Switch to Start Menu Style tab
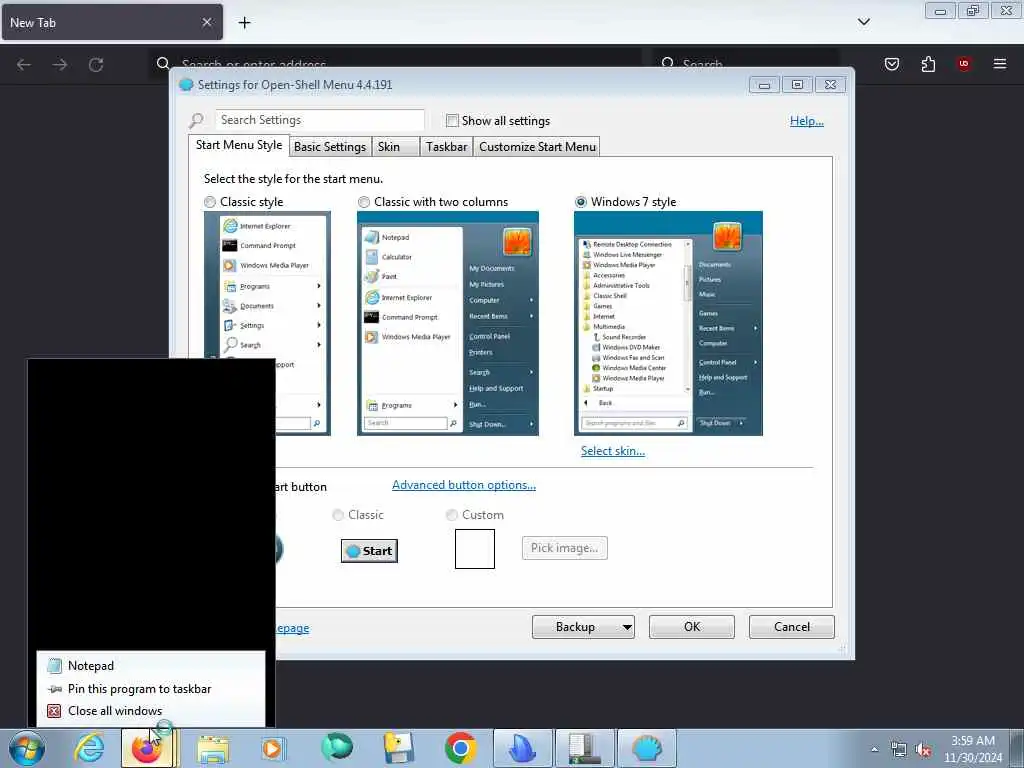1024x768 pixels. [239, 145]
